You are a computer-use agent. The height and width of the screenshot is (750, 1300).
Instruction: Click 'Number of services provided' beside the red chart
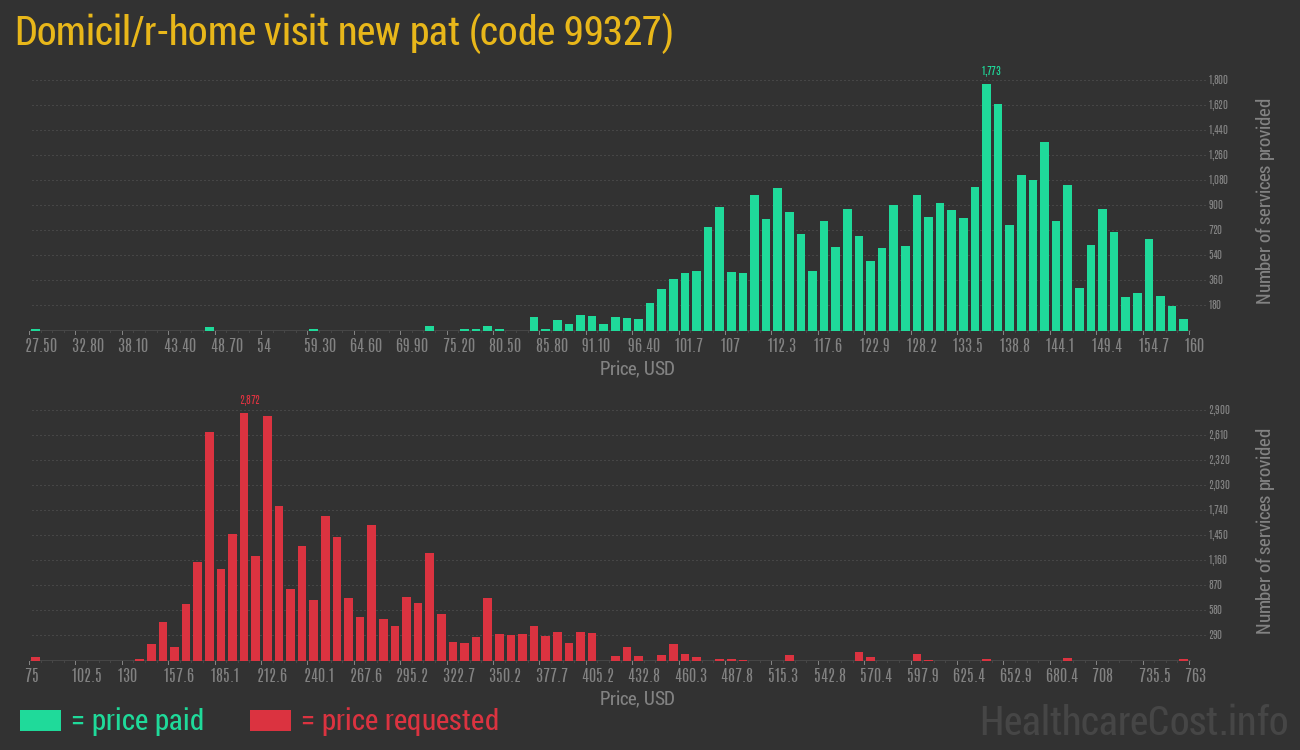(1264, 532)
